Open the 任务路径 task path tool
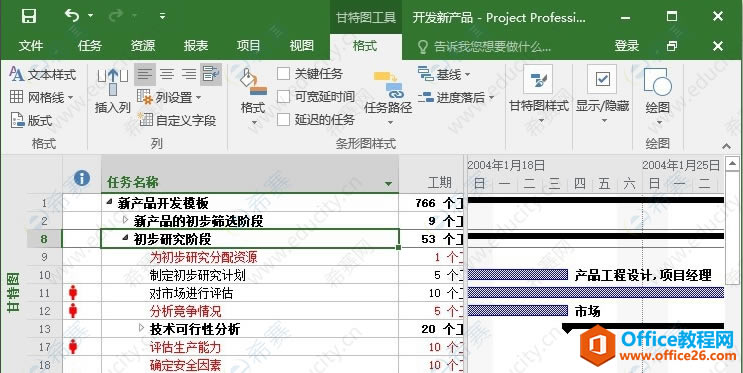The image size is (743, 373). coord(388,97)
